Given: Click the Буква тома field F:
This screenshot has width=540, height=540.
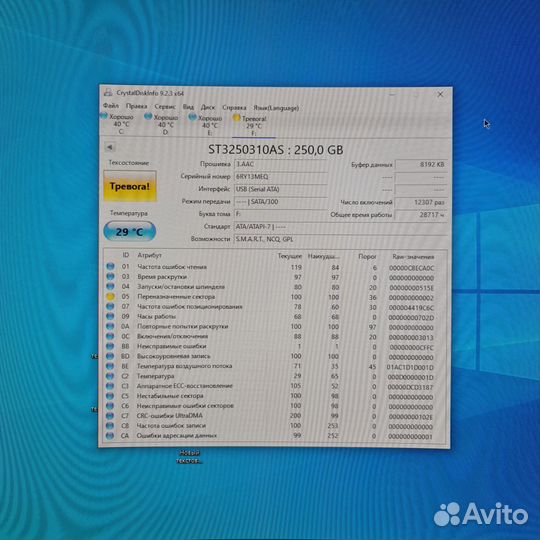Looking at the screenshot, I should pos(280,214).
